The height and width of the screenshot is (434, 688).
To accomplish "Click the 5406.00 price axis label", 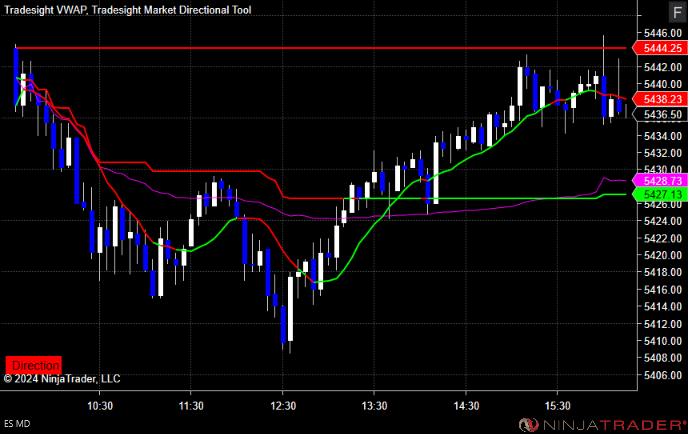I will pyautogui.click(x=663, y=375).
